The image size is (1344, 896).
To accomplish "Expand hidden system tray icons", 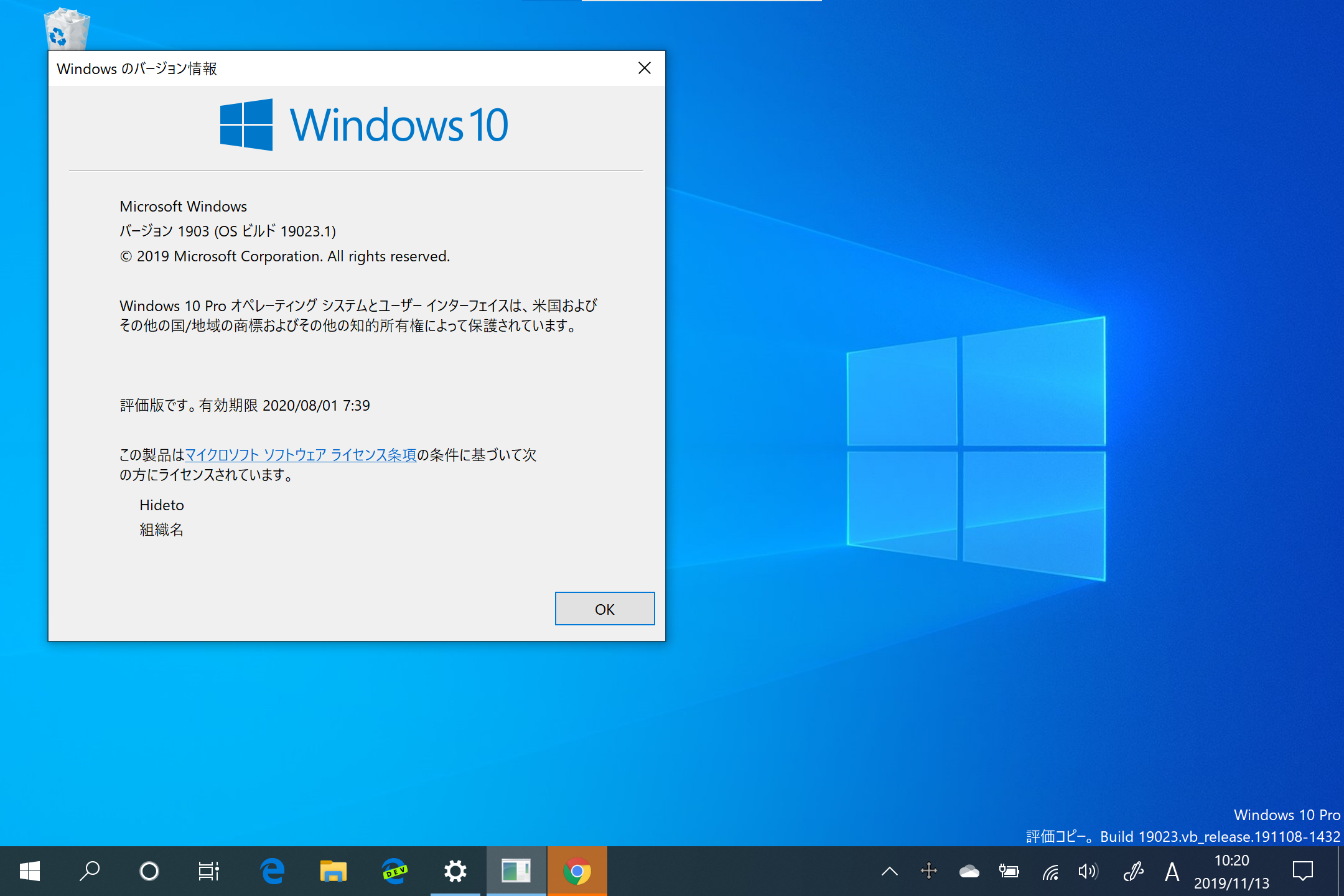I will click(x=889, y=871).
